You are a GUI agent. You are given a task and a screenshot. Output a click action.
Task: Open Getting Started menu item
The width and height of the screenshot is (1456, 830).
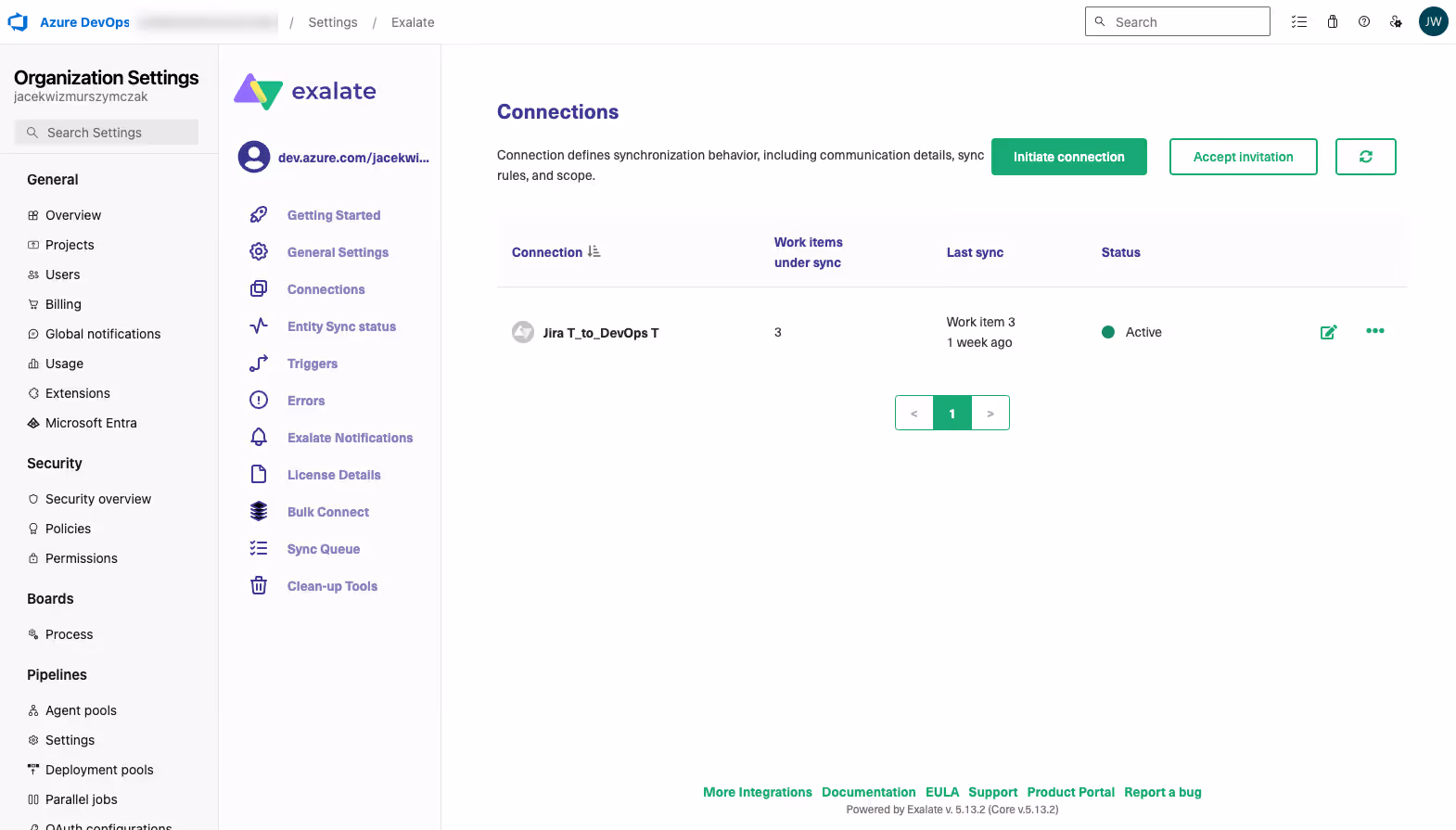pos(334,215)
